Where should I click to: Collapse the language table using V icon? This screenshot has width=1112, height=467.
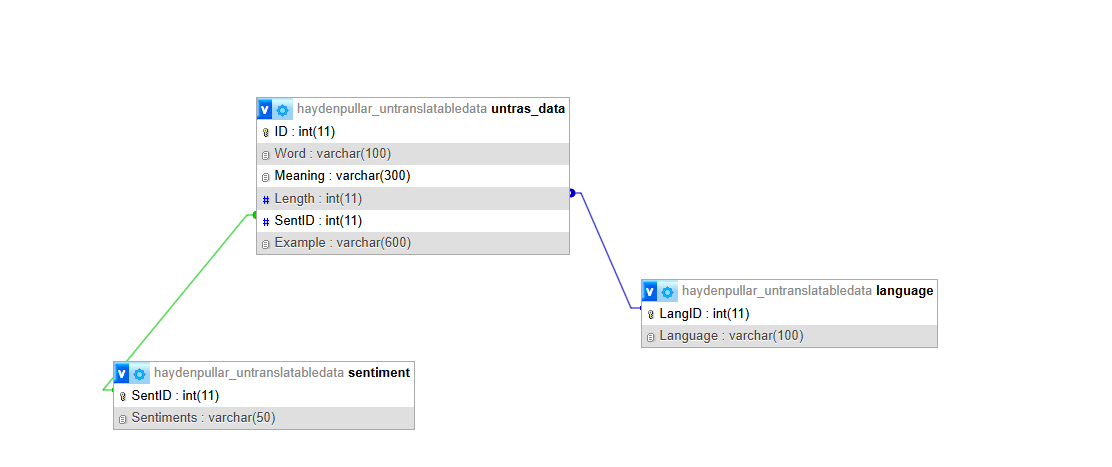click(x=650, y=291)
